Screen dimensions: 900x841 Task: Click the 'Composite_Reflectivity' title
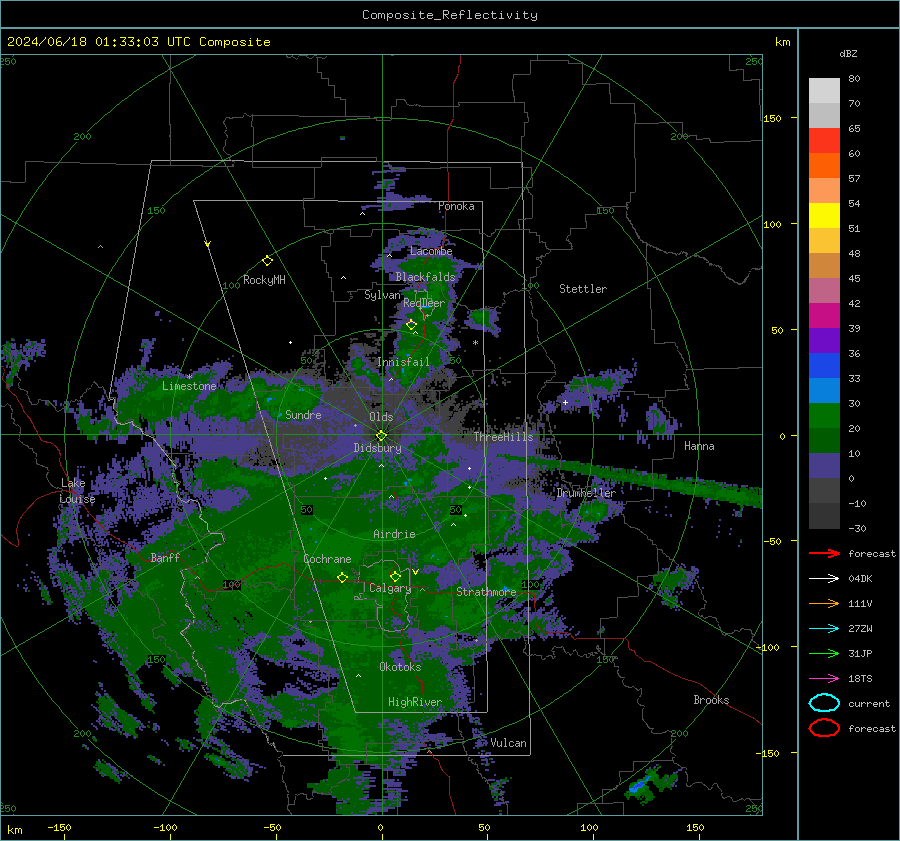pyautogui.click(x=450, y=15)
